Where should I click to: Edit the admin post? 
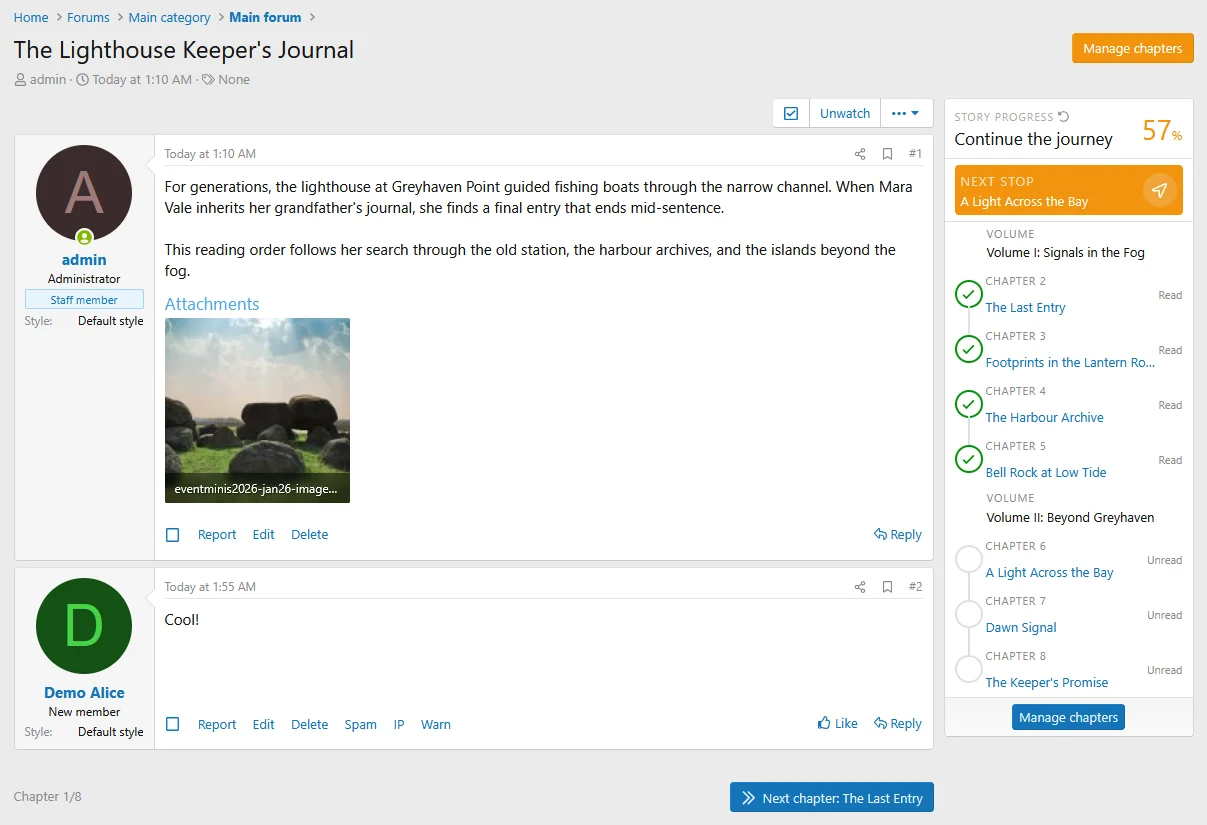coord(263,535)
